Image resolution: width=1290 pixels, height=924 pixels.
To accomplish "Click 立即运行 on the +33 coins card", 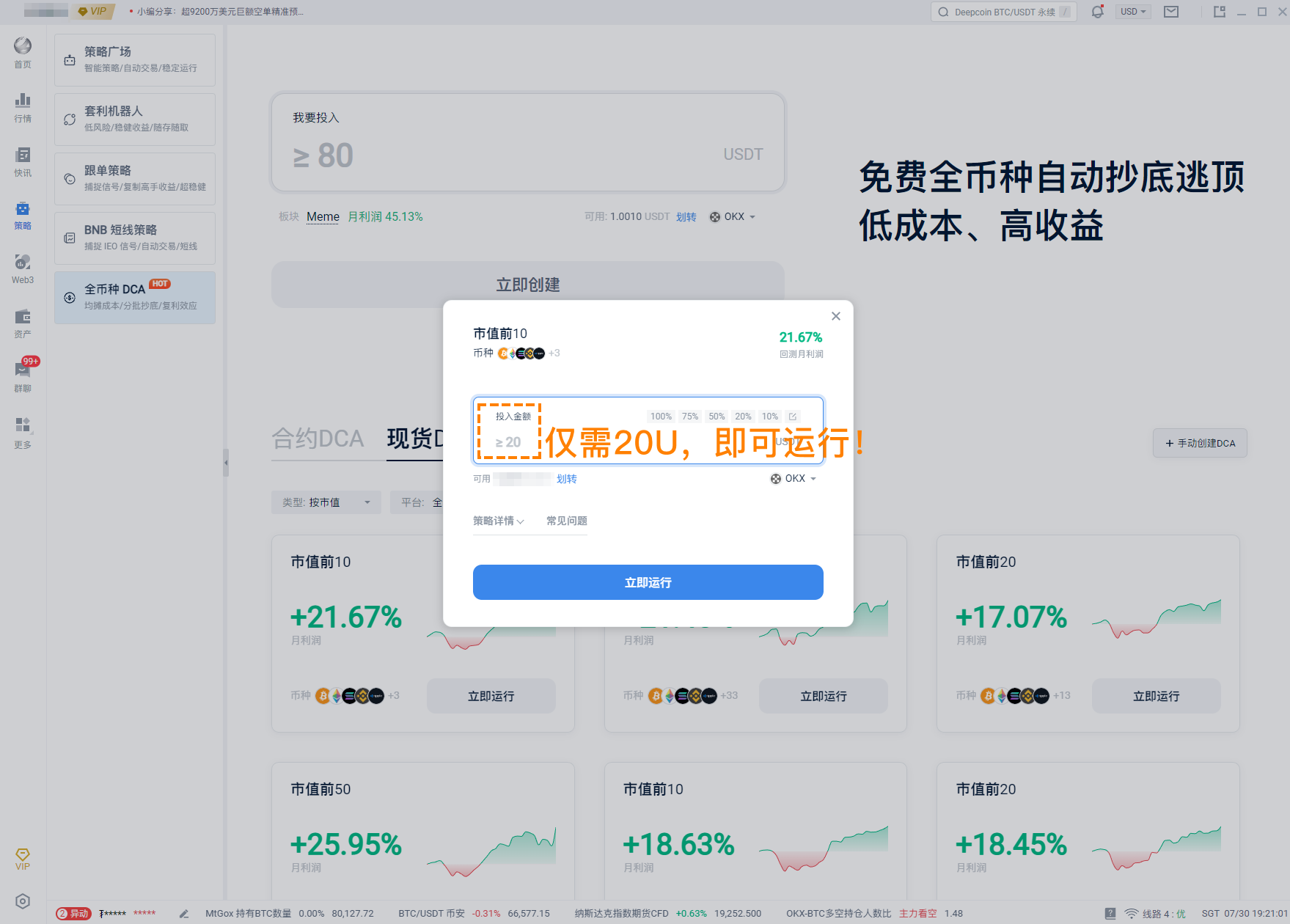I will click(823, 696).
